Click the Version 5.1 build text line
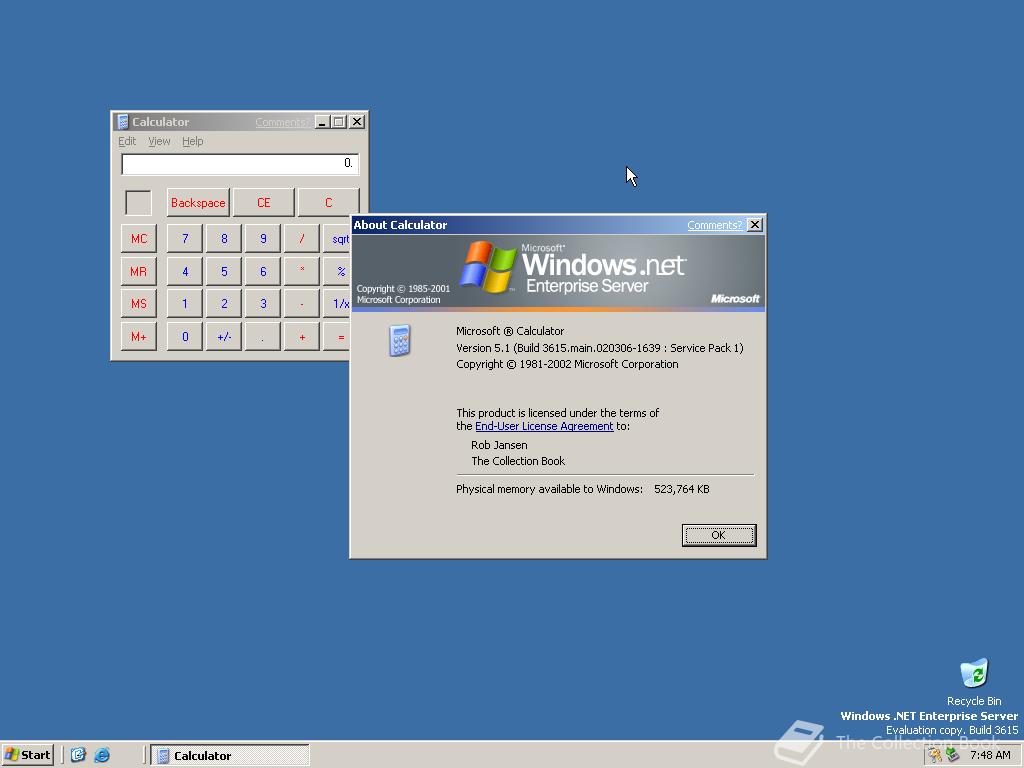The image size is (1024, 768). tap(600, 348)
